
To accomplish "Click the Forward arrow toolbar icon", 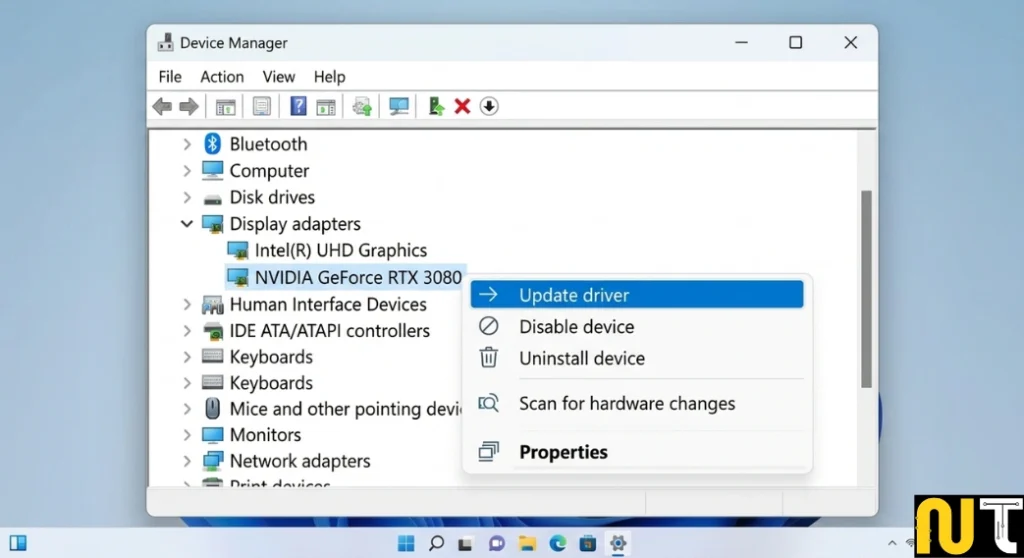I will (189, 106).
